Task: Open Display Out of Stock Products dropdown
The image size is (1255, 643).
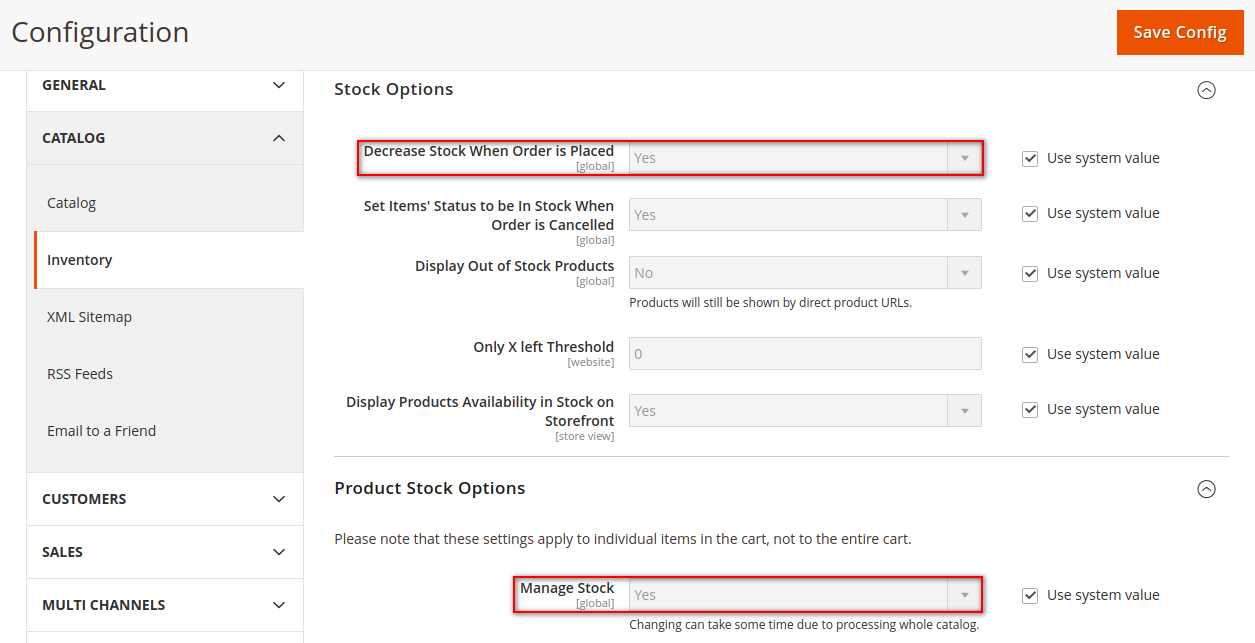Action: click(x=805, y=273)
